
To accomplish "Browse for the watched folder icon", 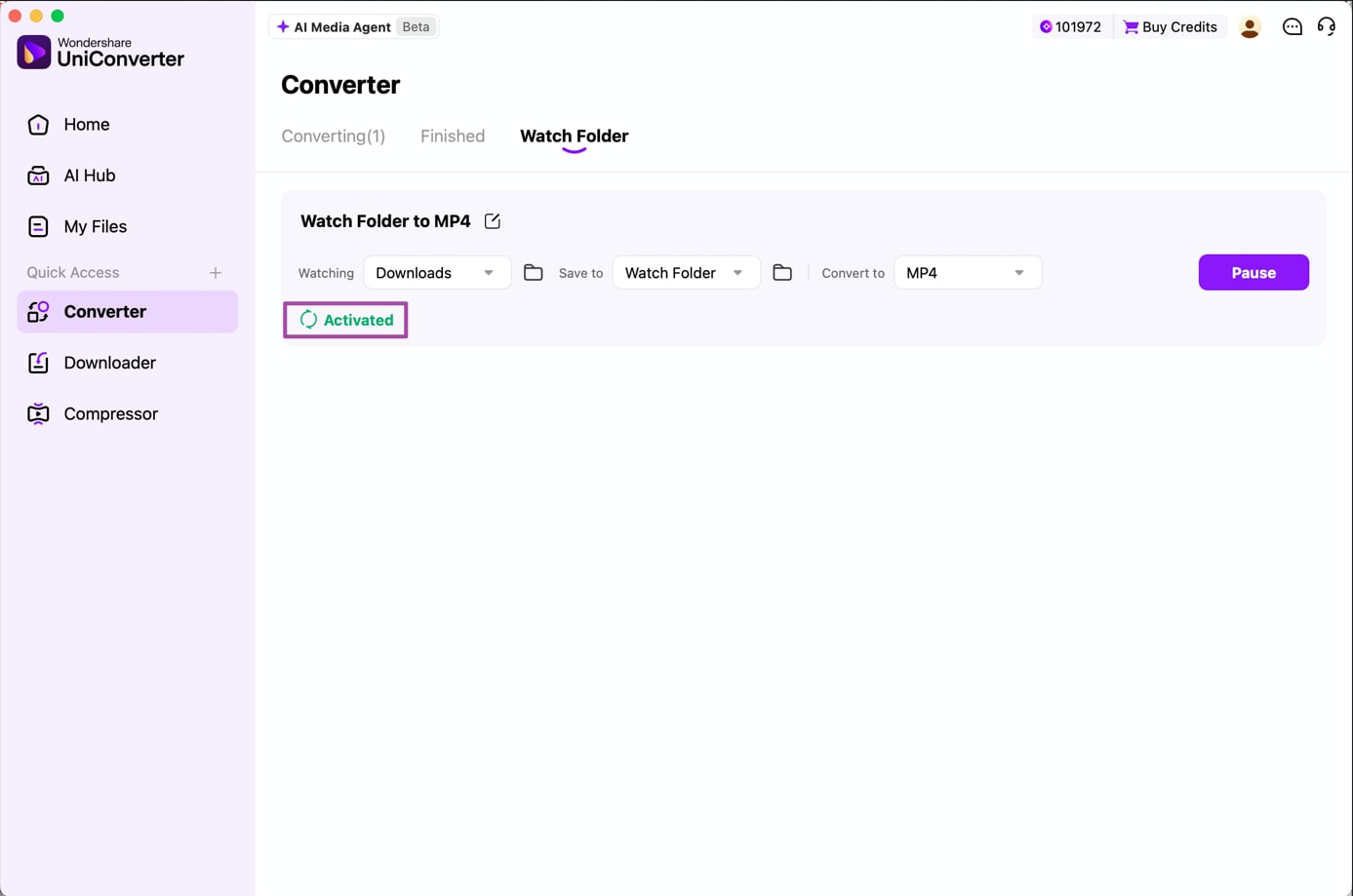I will (533, 273).
